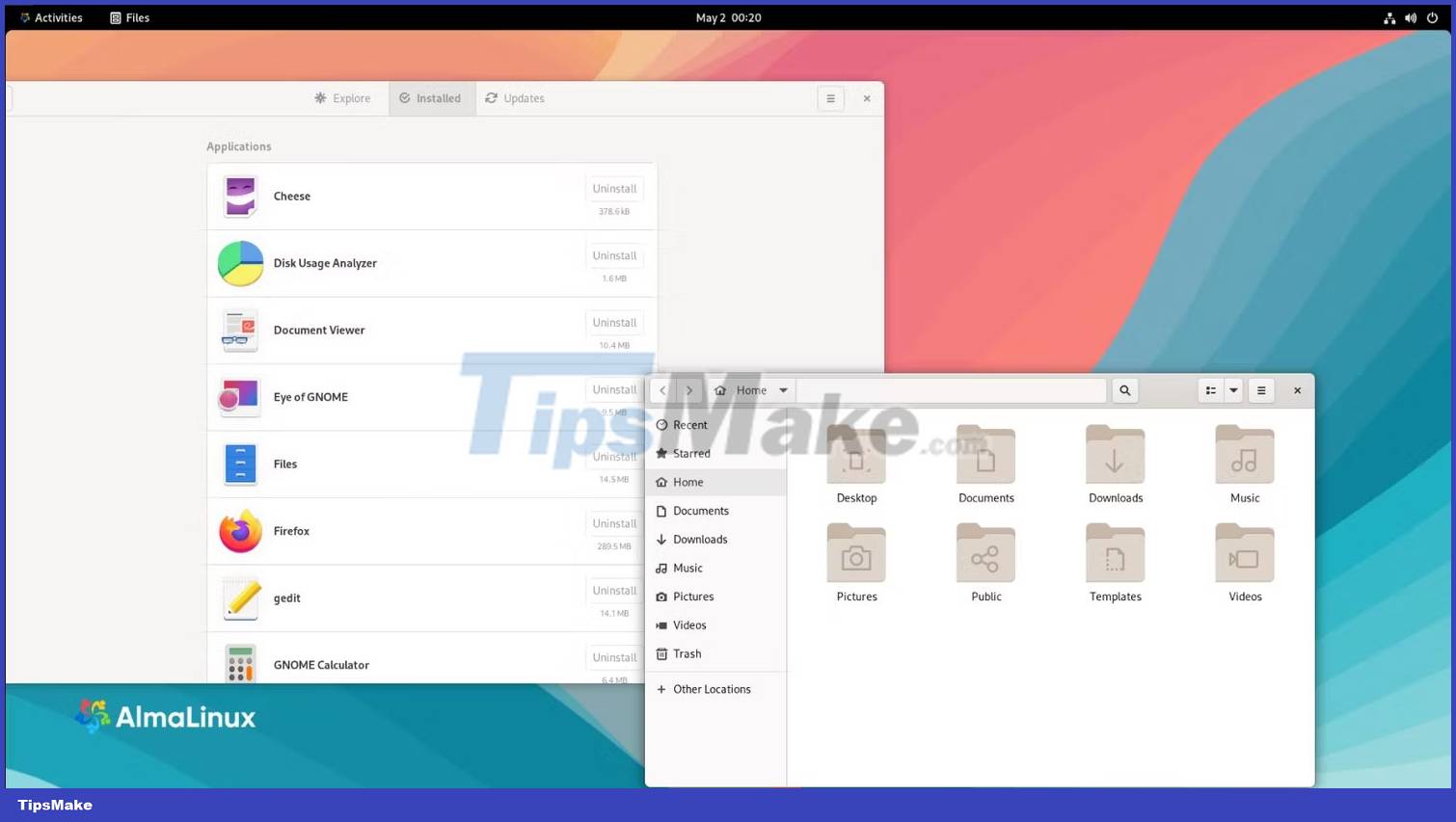1456x822 pixels.
Task: Open view options dropdown arrow in Files
Action: pyautogui.click(x=1233, y=390)
